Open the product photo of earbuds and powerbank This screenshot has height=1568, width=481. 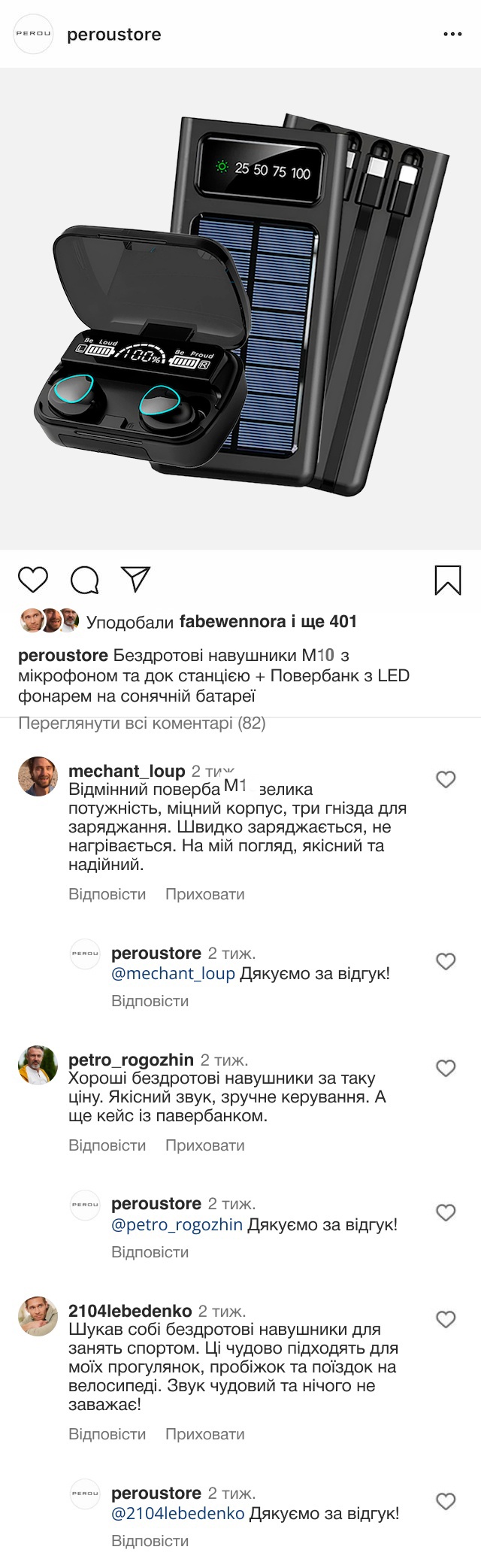pos(240,308)
